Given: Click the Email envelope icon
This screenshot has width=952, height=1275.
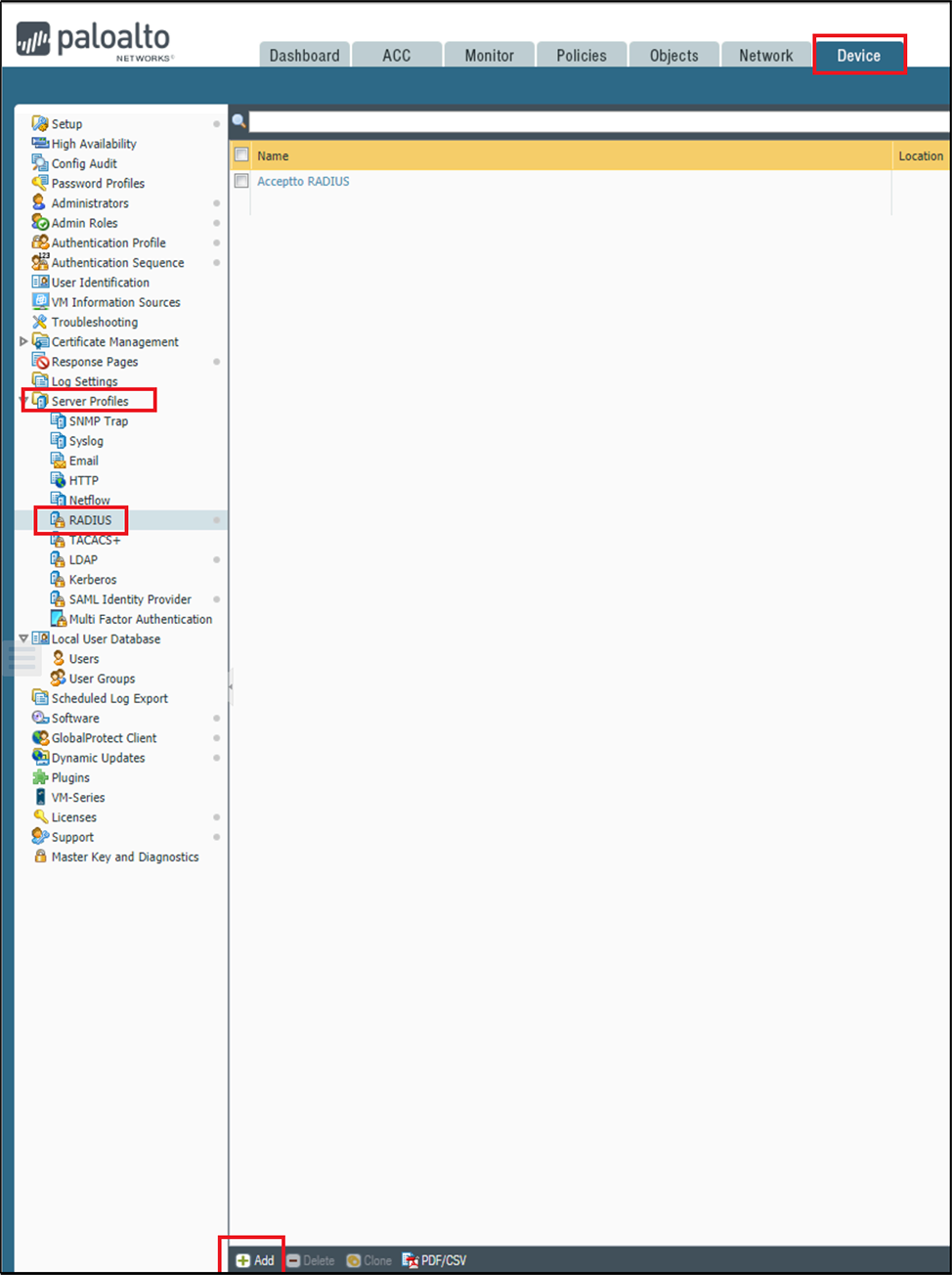Looking at the screenshot, I should [58, 461].
